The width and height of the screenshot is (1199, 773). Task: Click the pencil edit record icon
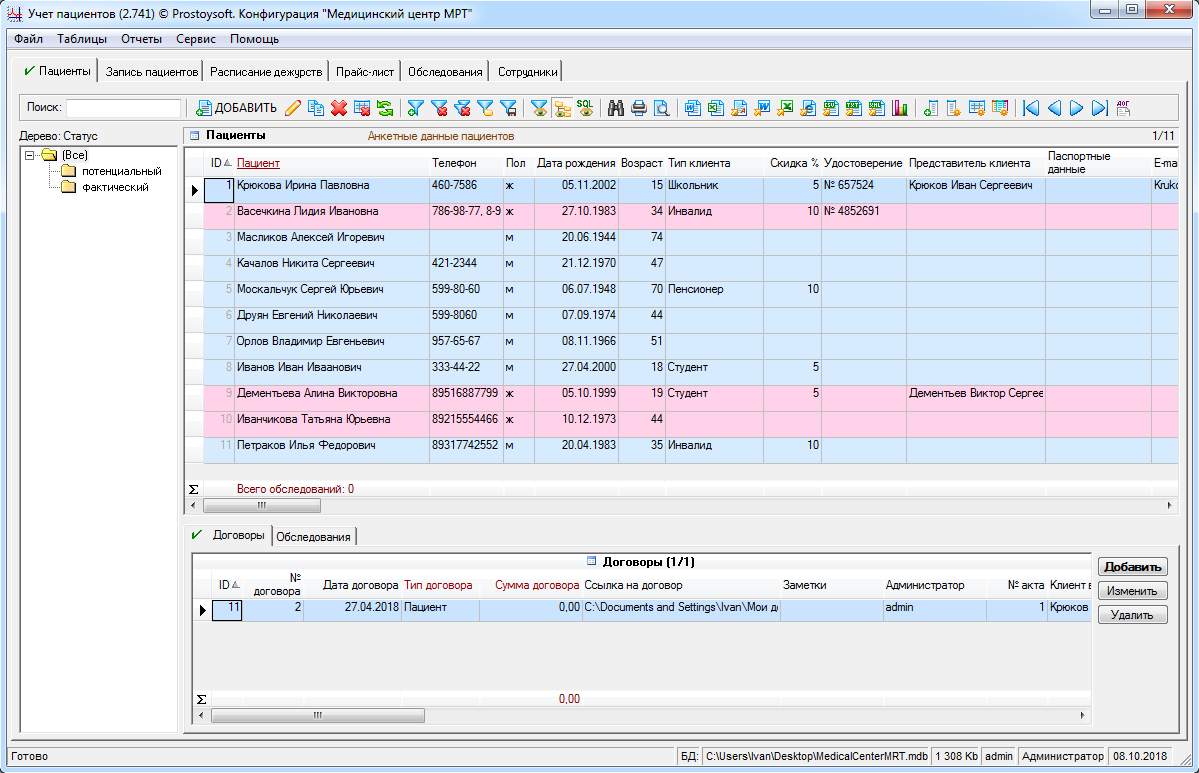pos(293,108)
